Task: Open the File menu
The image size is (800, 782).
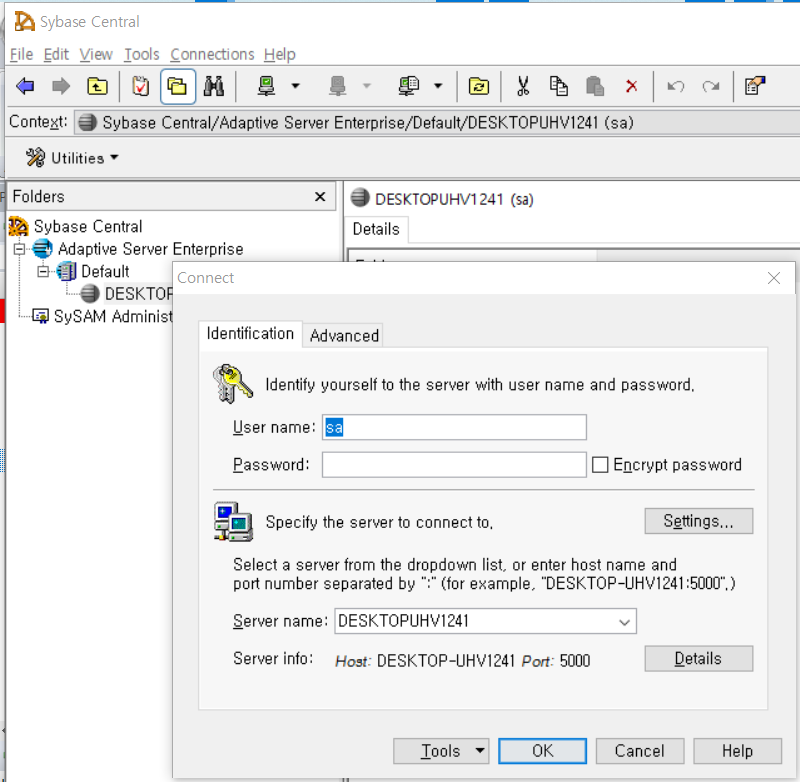Action: [21, 54]
